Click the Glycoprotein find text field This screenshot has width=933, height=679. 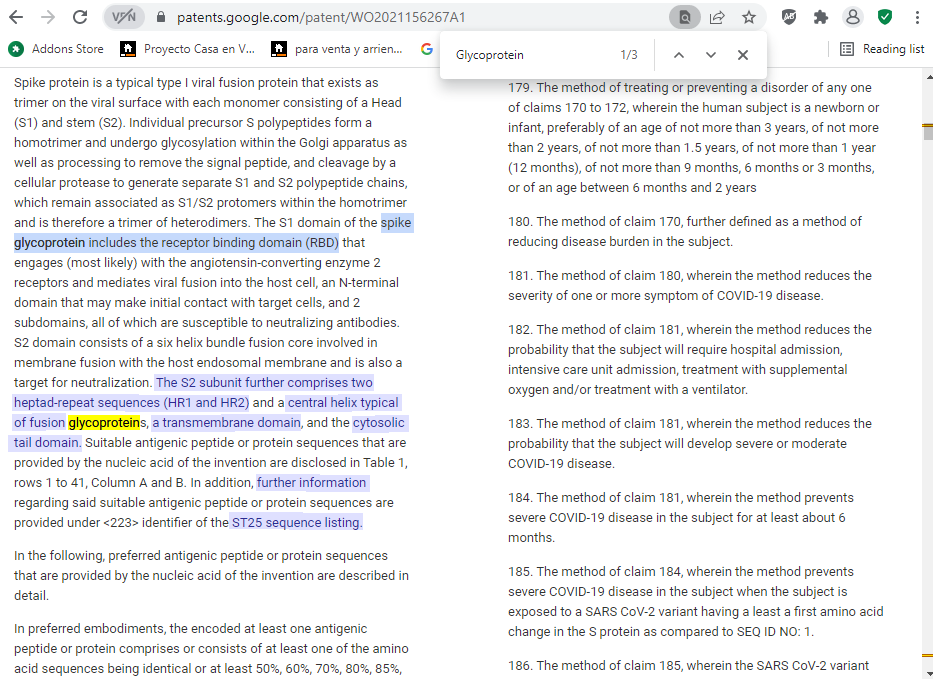click(530, 55)
